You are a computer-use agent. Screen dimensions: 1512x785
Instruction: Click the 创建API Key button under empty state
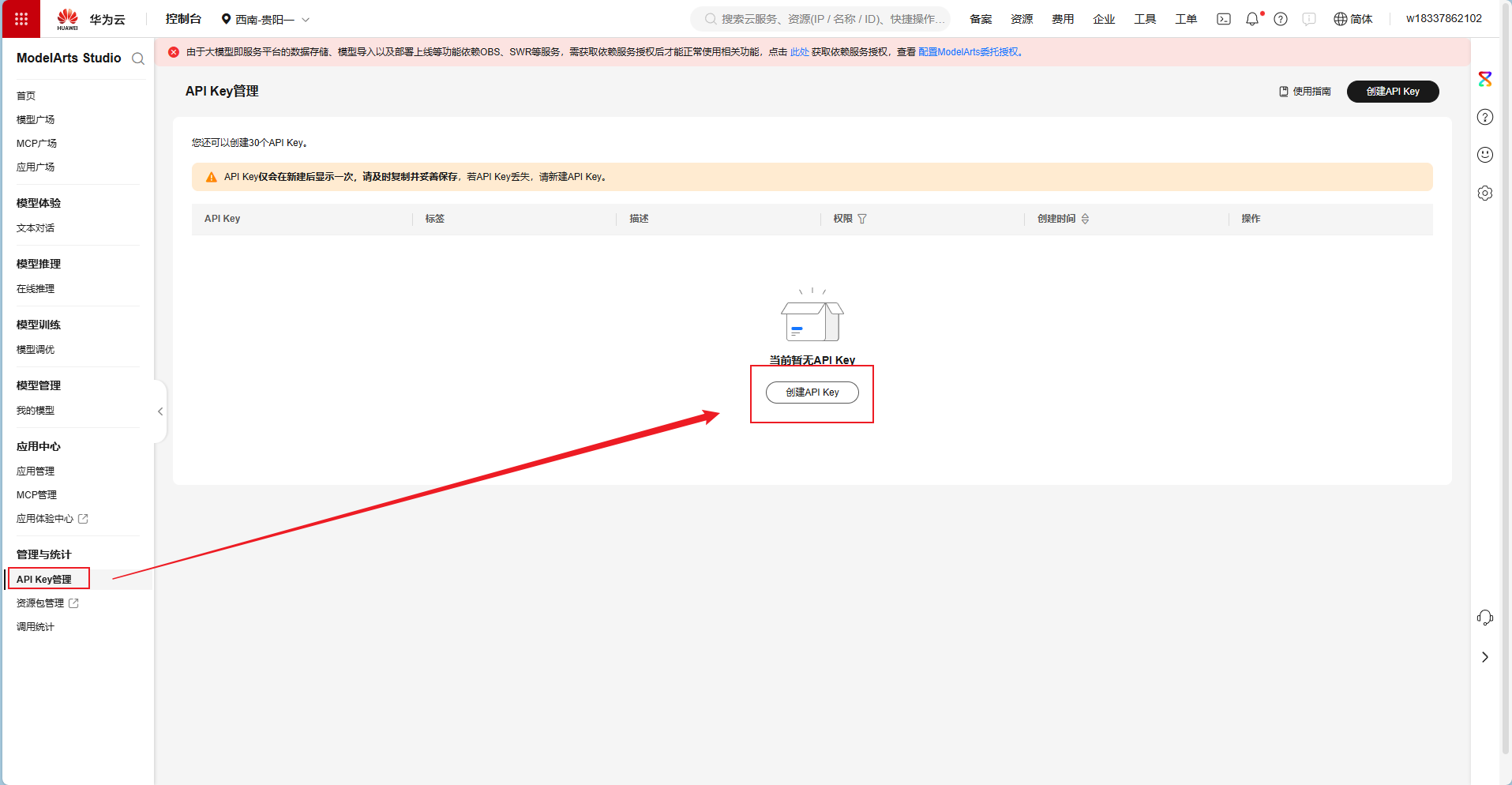click(x=812, y=392)
